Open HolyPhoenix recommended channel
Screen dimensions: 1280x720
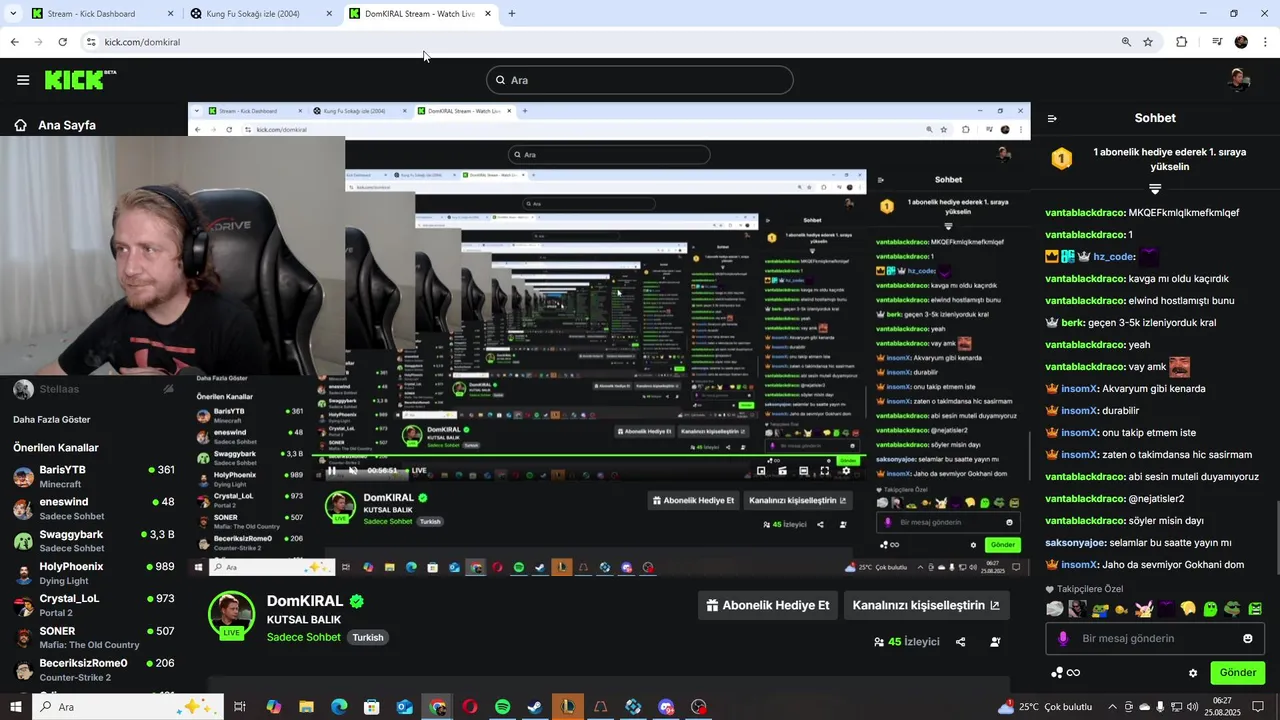click(x=94, y=573)
